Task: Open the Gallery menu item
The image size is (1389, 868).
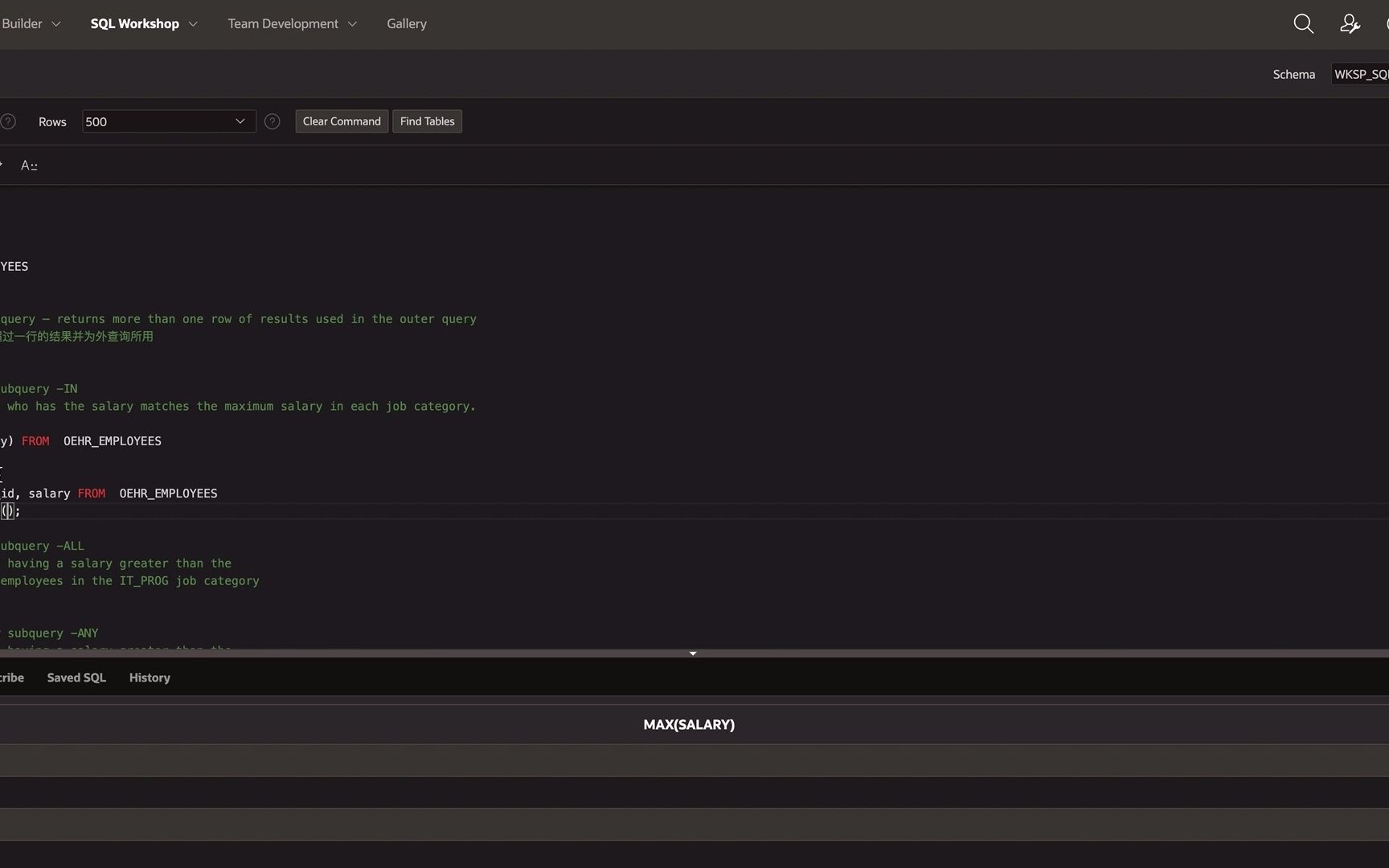Action: (407, 24)
